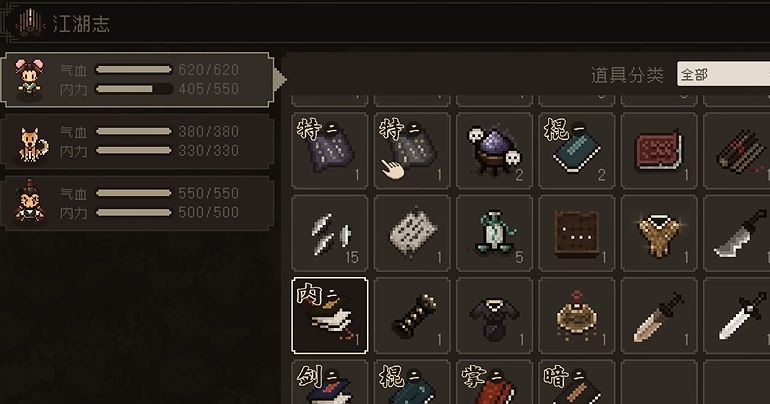Click the 405/550 内力 bar
Viewport: 770px width, 404px height.
click(134, 89)
